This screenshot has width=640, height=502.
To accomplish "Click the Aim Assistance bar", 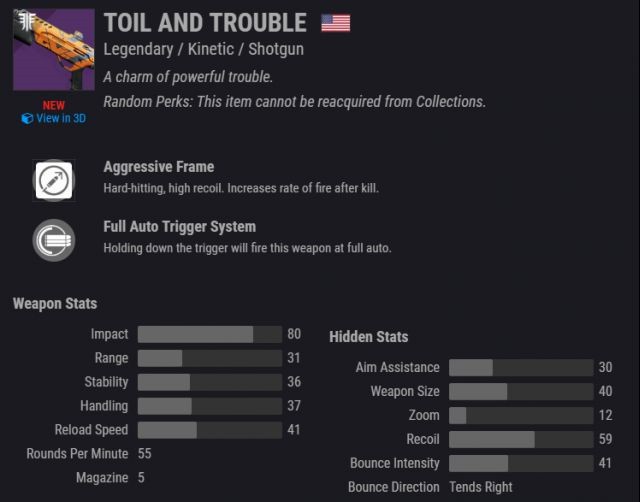I will [x=521, y=367].
